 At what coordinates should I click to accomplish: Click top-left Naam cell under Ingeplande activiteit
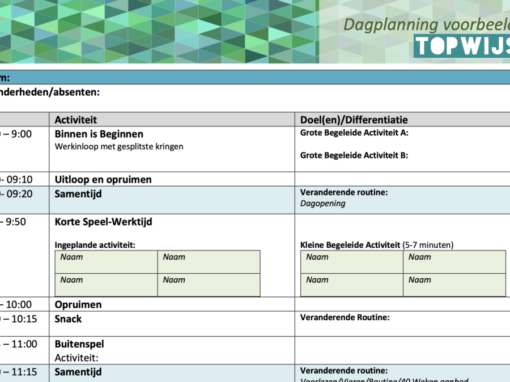106,262
